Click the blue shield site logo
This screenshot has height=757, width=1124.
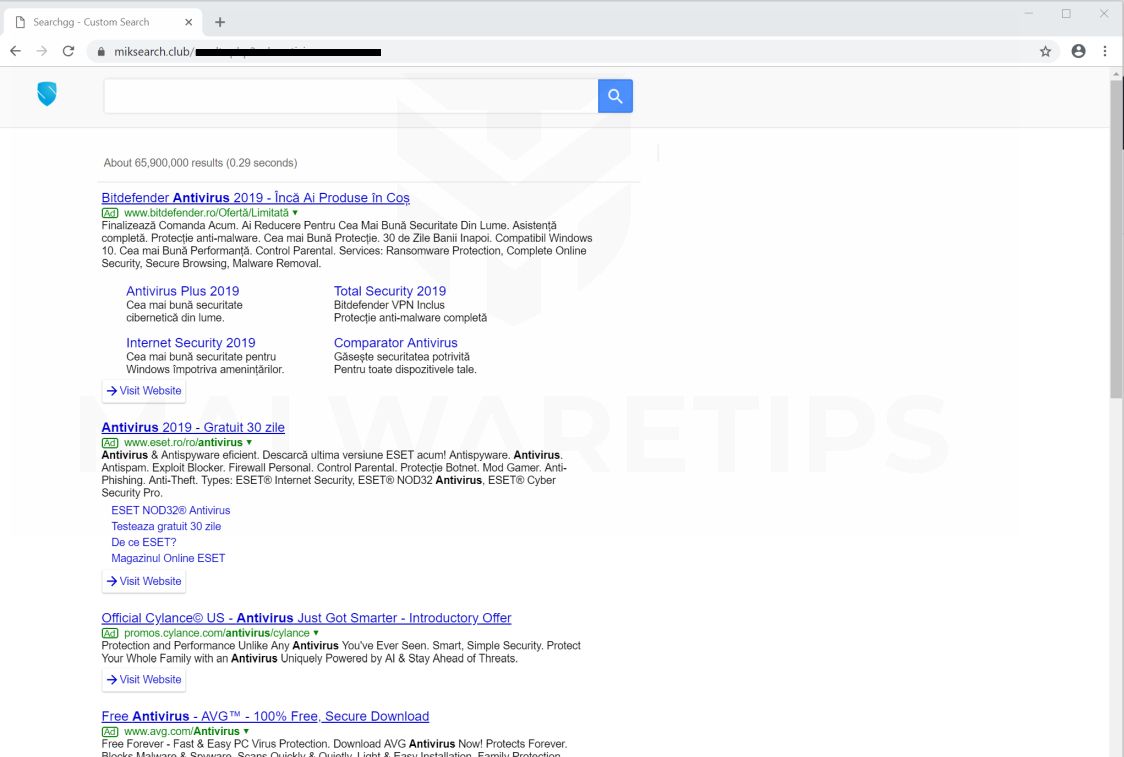47,93
